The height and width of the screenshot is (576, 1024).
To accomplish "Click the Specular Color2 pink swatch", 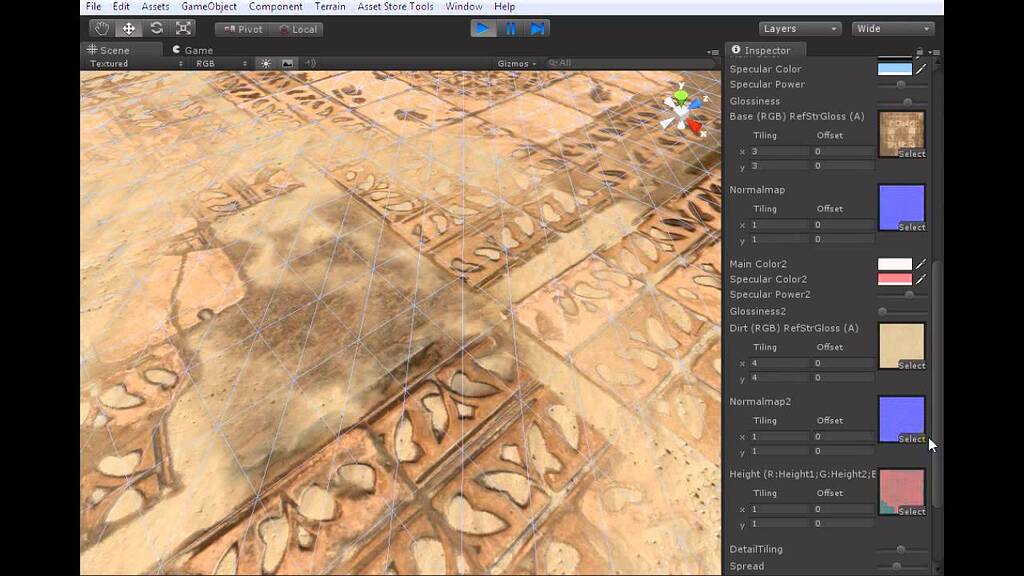I will (895, 279).
